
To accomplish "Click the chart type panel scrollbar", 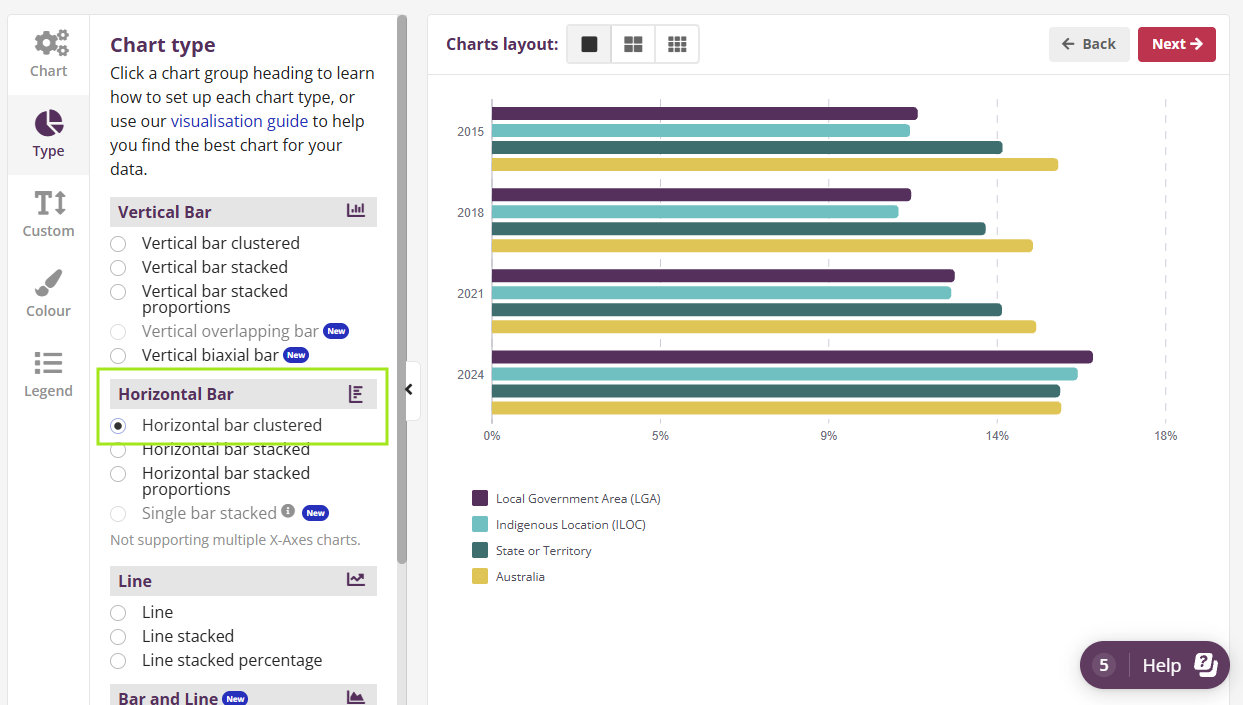I will coord(402,289).
